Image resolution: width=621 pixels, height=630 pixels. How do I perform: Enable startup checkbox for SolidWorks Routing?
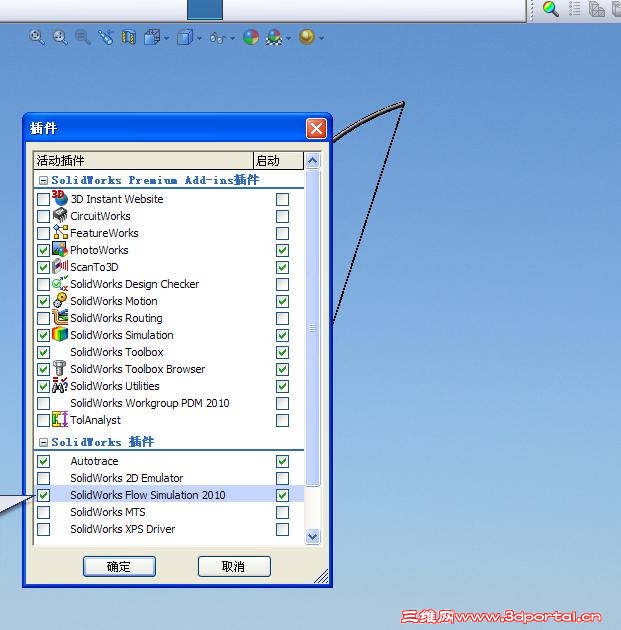pos(282,318)
